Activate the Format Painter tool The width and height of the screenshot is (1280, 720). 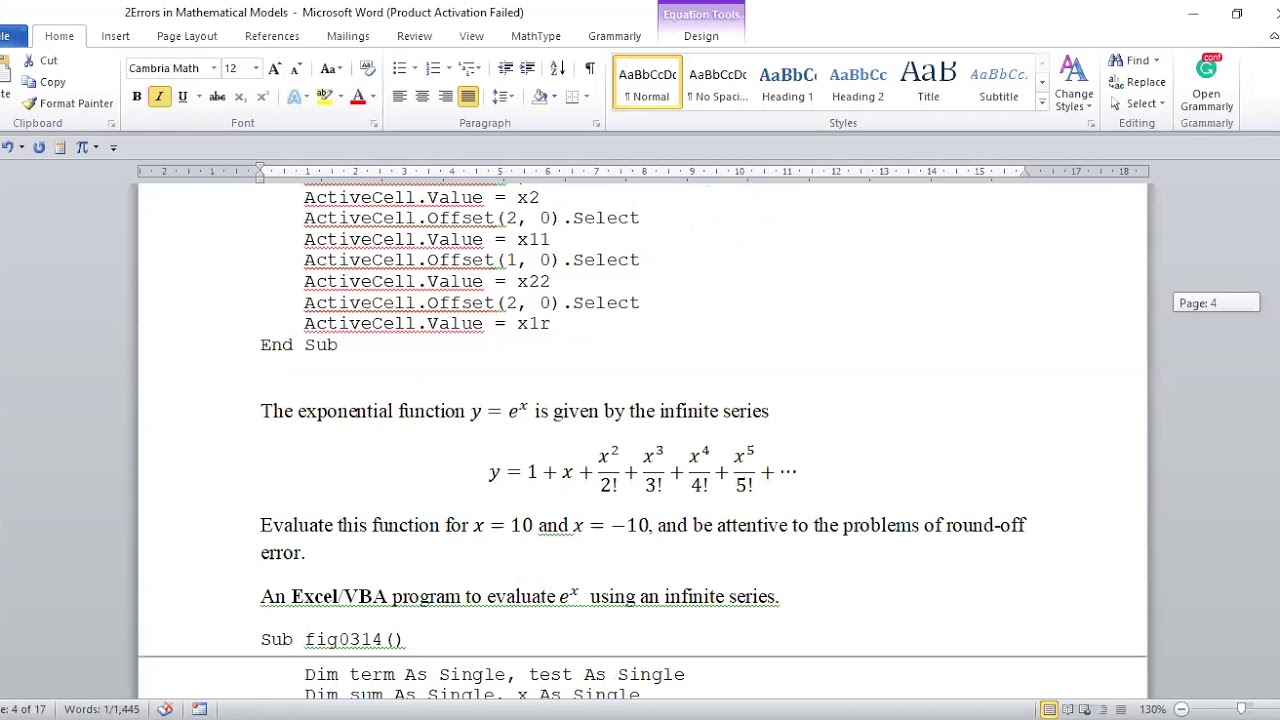click(x=67, y=103)
